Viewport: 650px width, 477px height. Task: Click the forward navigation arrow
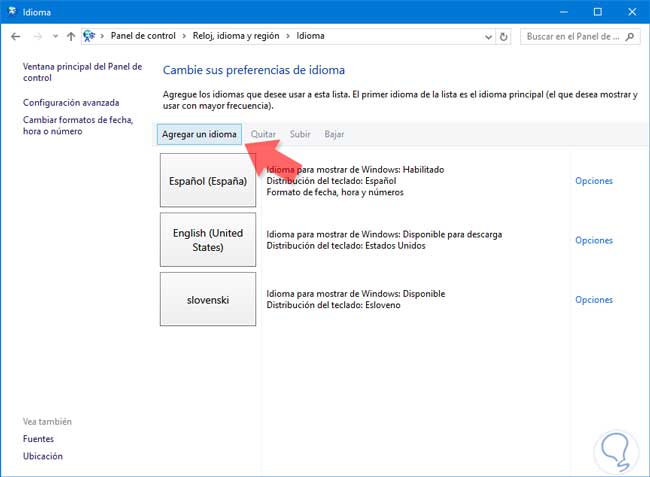[38, 36]
